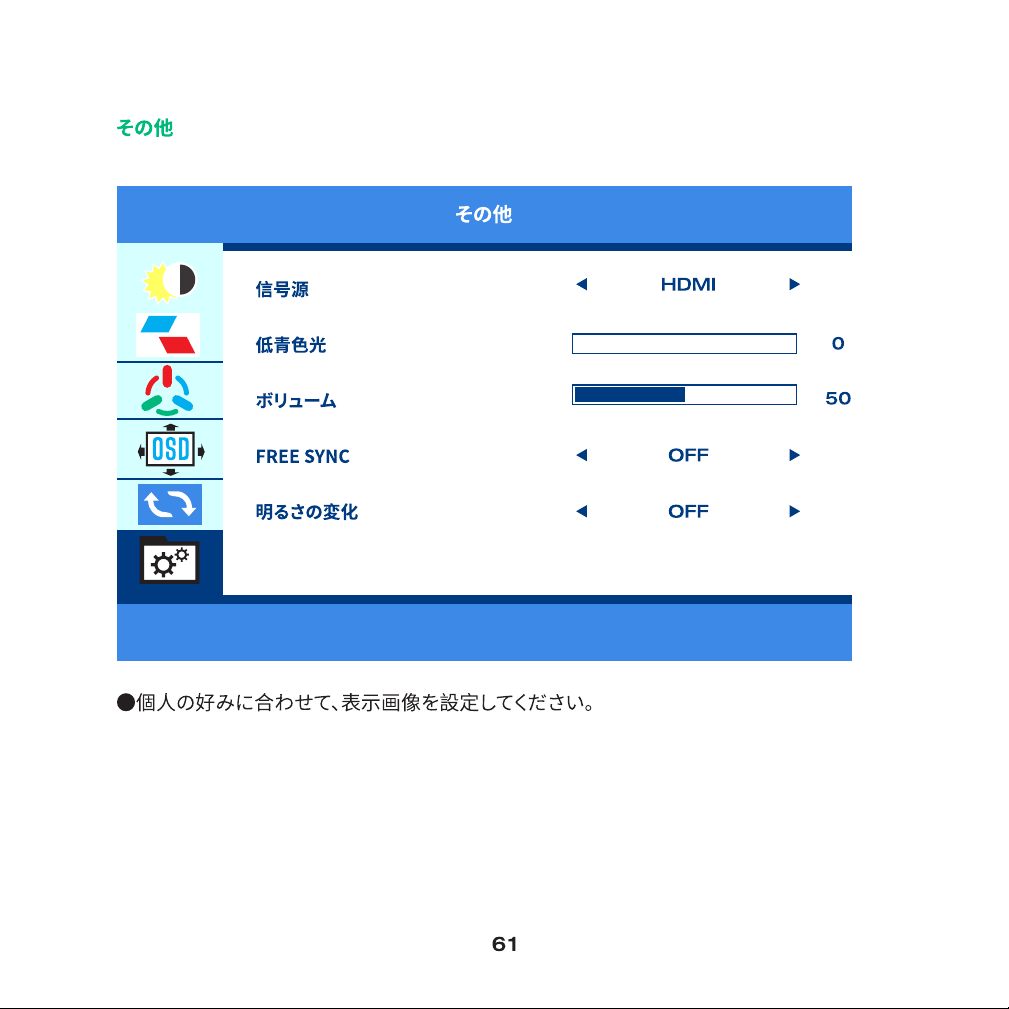Click right arrow beside HDMI signal source
Image resolution: width=1009 pixels, height=1009 pixels.
pyautogui.click(x=794, y=284)
